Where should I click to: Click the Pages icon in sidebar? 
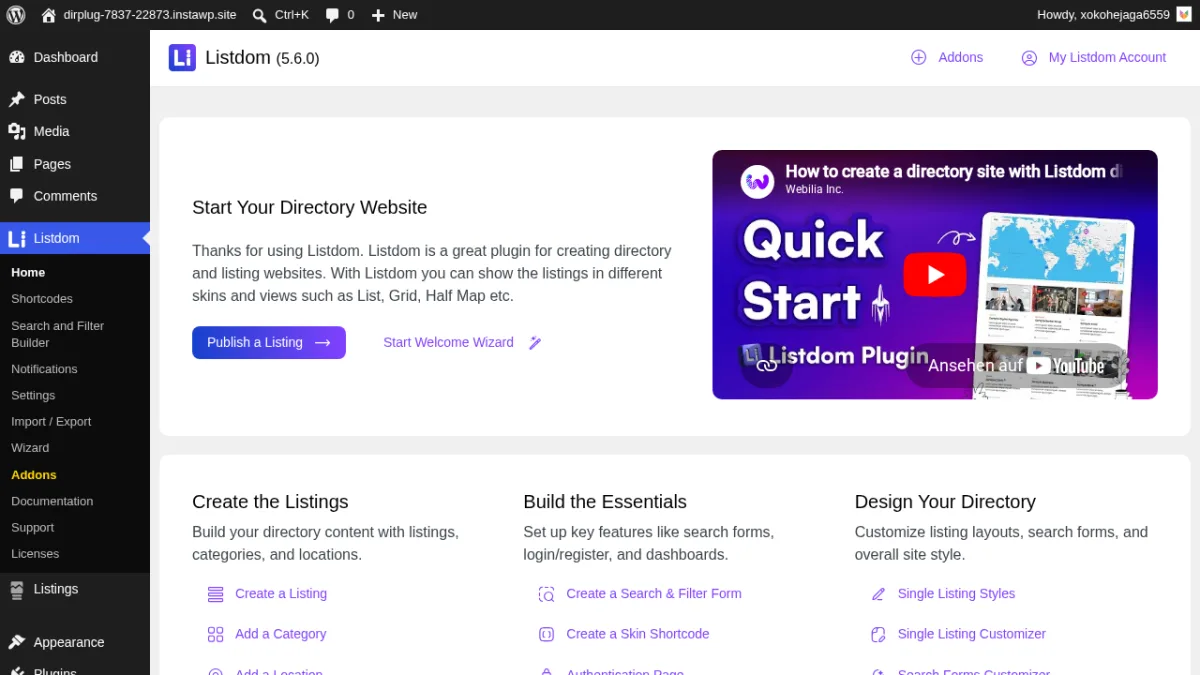click(17, 164)
